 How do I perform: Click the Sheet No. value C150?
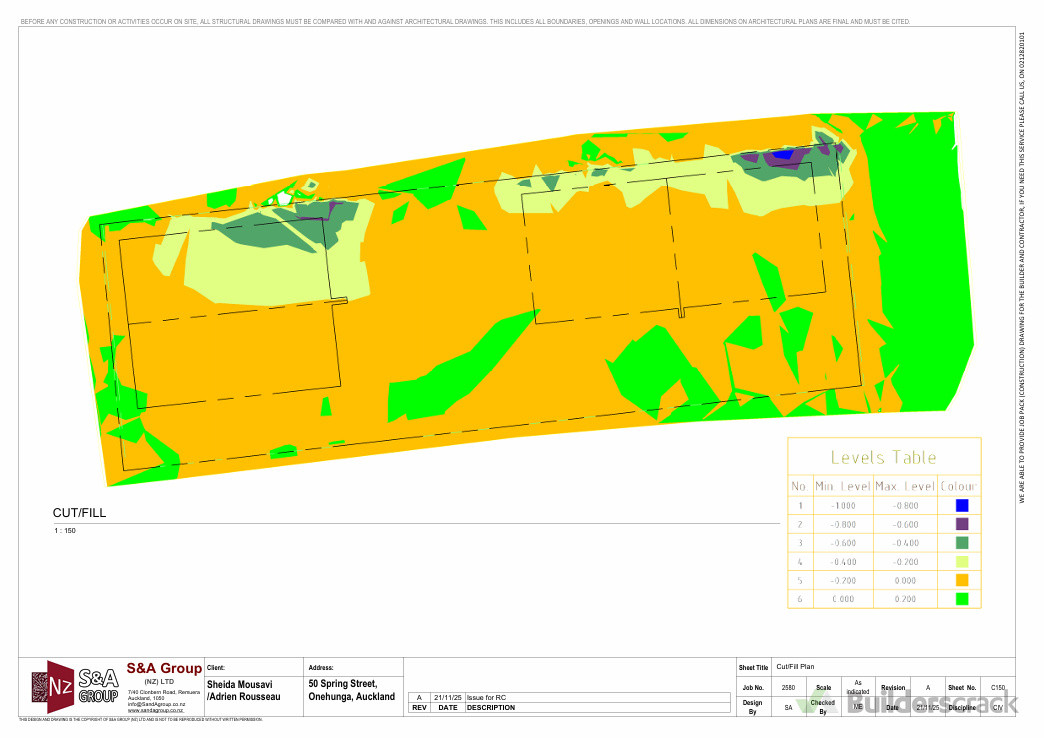click(x=997, y=688)
